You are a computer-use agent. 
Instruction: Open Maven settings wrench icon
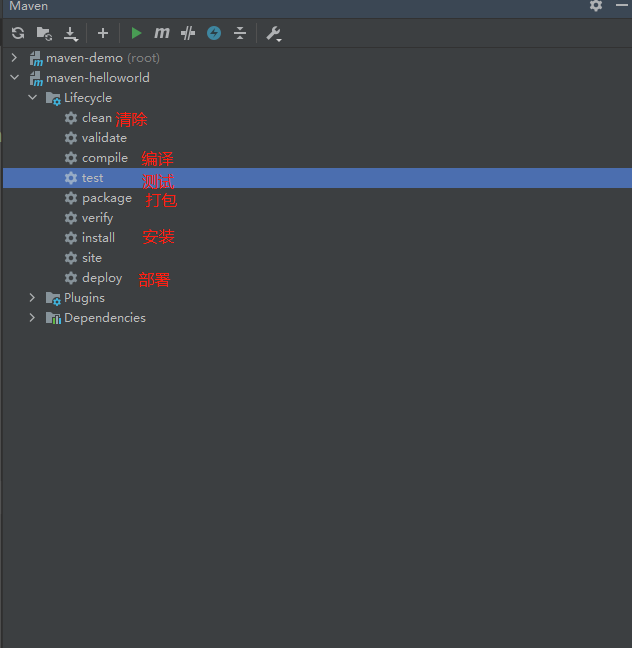274,33
